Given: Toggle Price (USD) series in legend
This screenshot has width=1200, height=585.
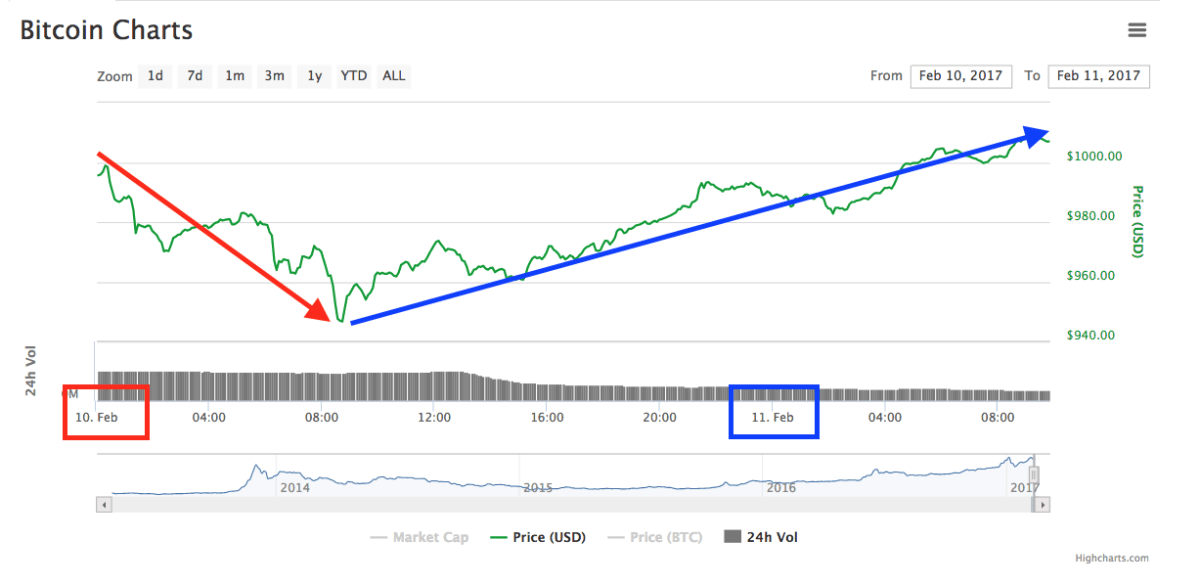Looking at the screenshot, I should [x=538, y=537].
